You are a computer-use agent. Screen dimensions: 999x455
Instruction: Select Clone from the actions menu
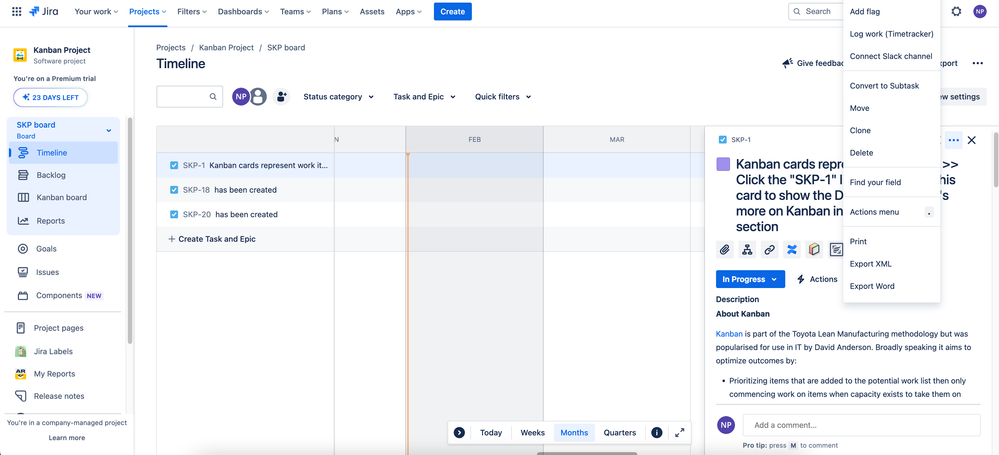click(860, 131)
